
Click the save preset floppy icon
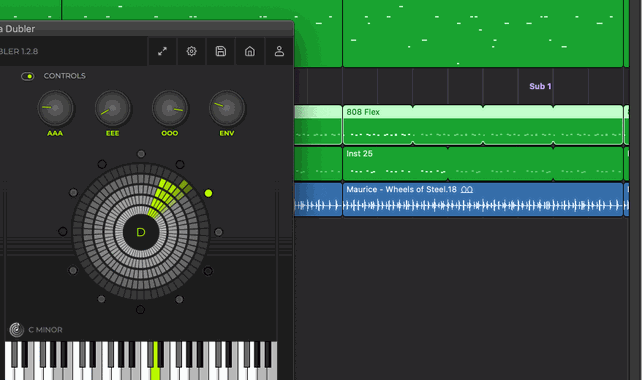[221, 51]
